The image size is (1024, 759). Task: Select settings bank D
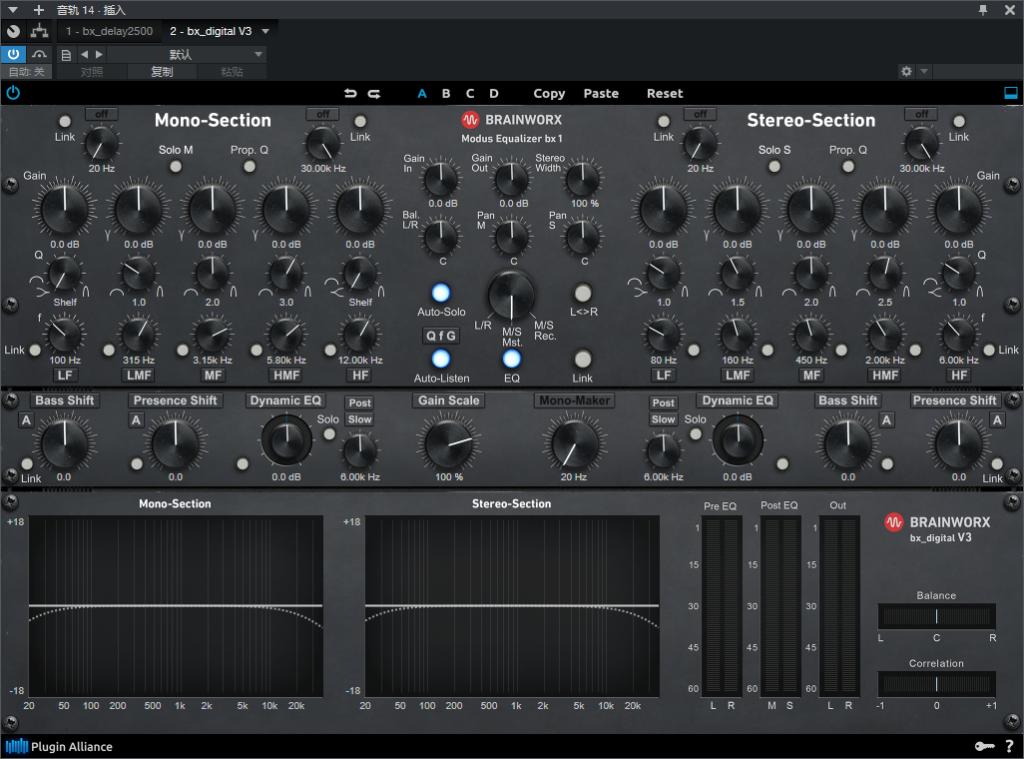(494, 93)
